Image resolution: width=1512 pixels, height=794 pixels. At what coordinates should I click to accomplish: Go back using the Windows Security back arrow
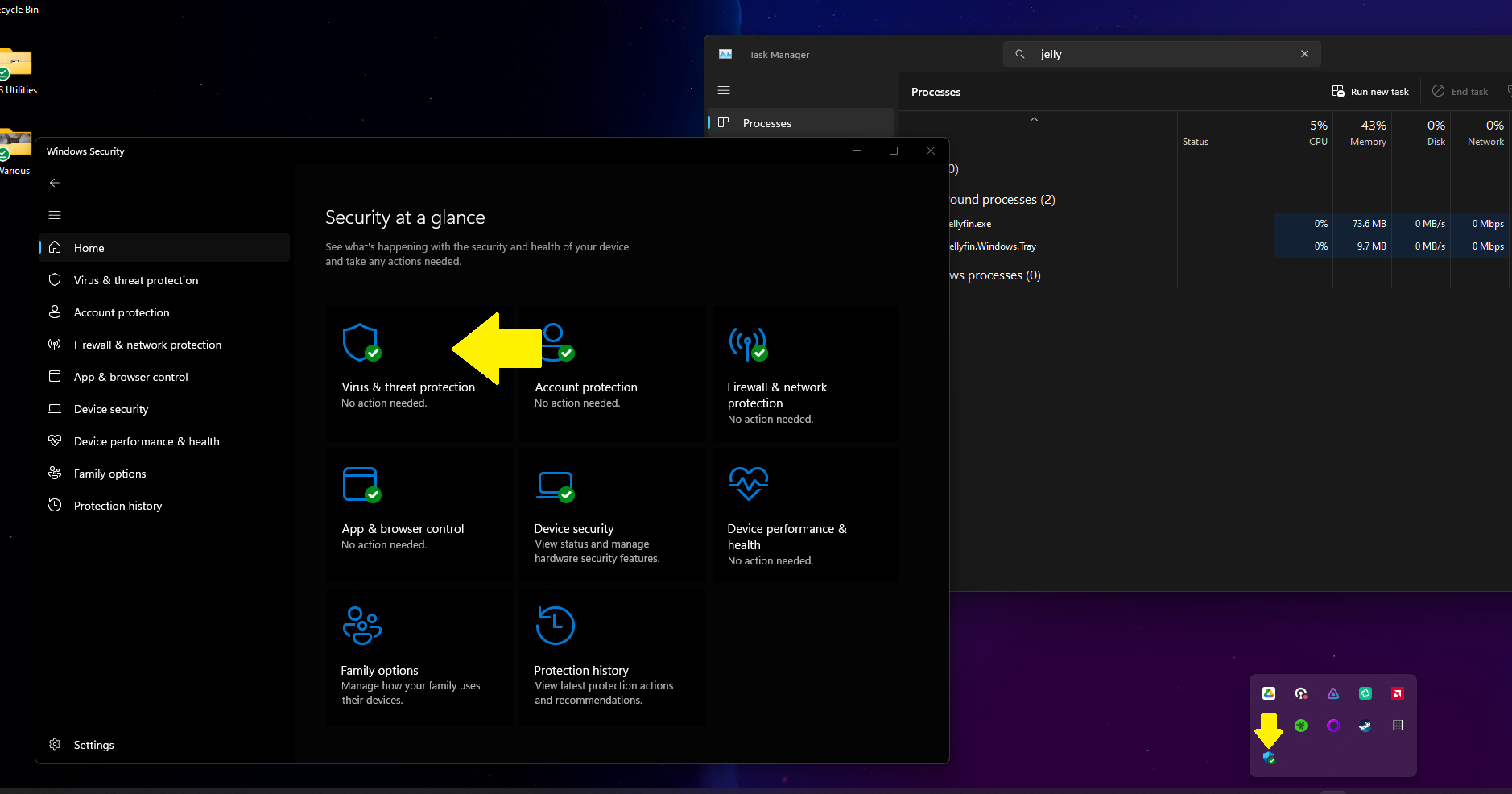55,183
